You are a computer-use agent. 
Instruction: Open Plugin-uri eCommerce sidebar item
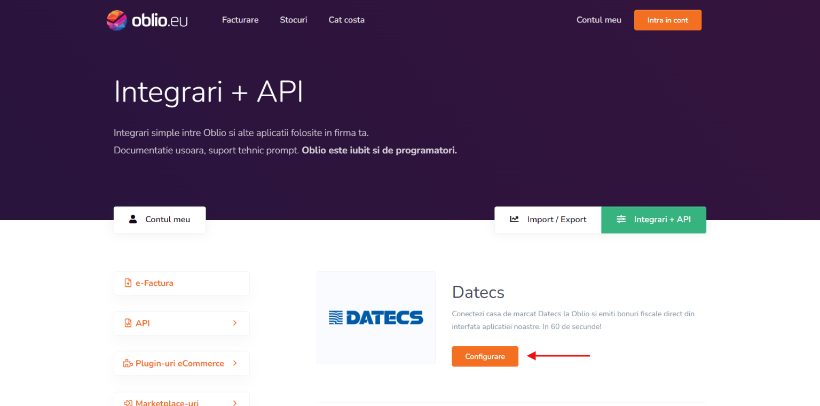pos(181,364)
